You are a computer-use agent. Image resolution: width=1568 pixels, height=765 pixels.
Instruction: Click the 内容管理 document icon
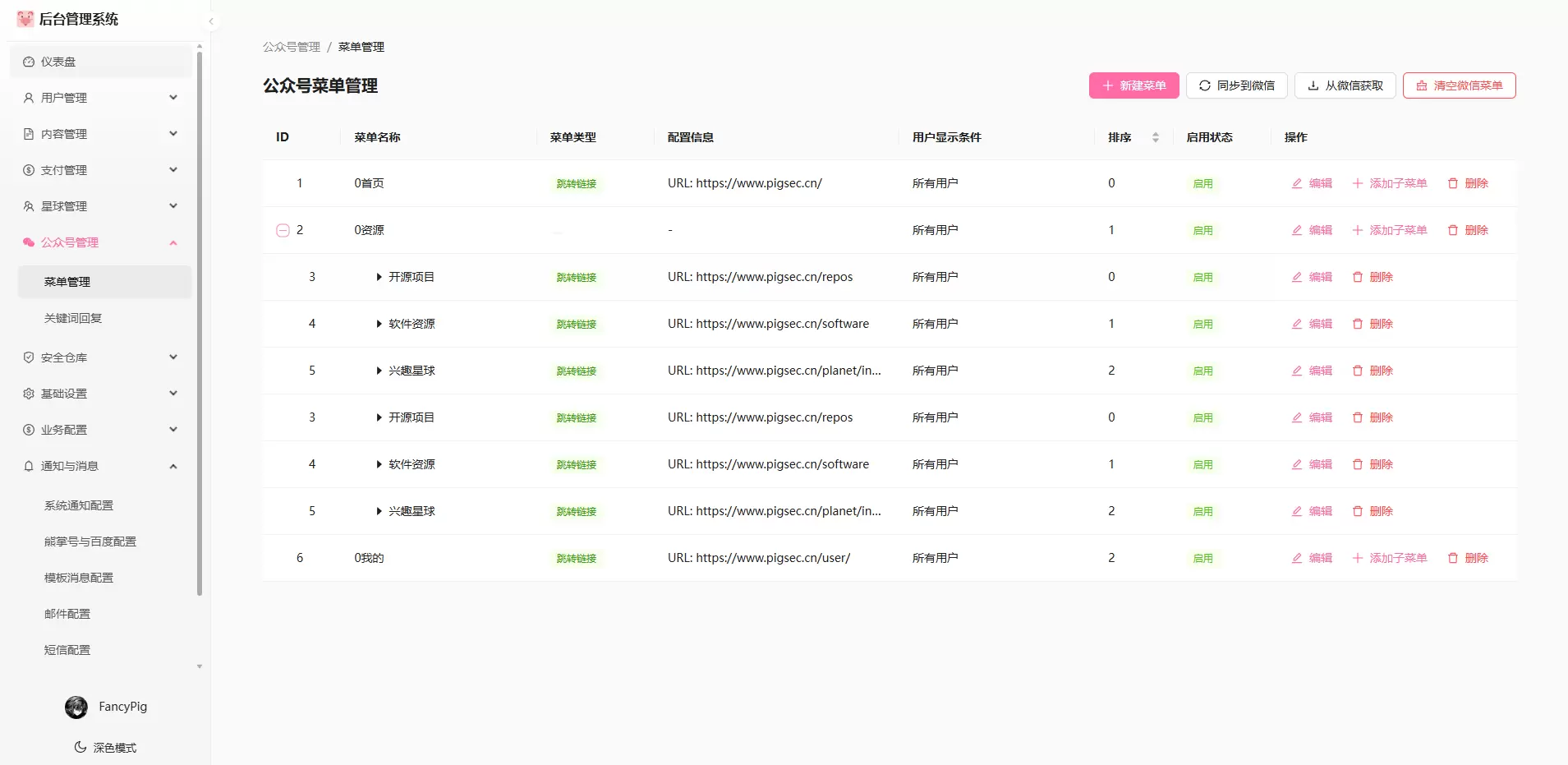coord(29,134)
